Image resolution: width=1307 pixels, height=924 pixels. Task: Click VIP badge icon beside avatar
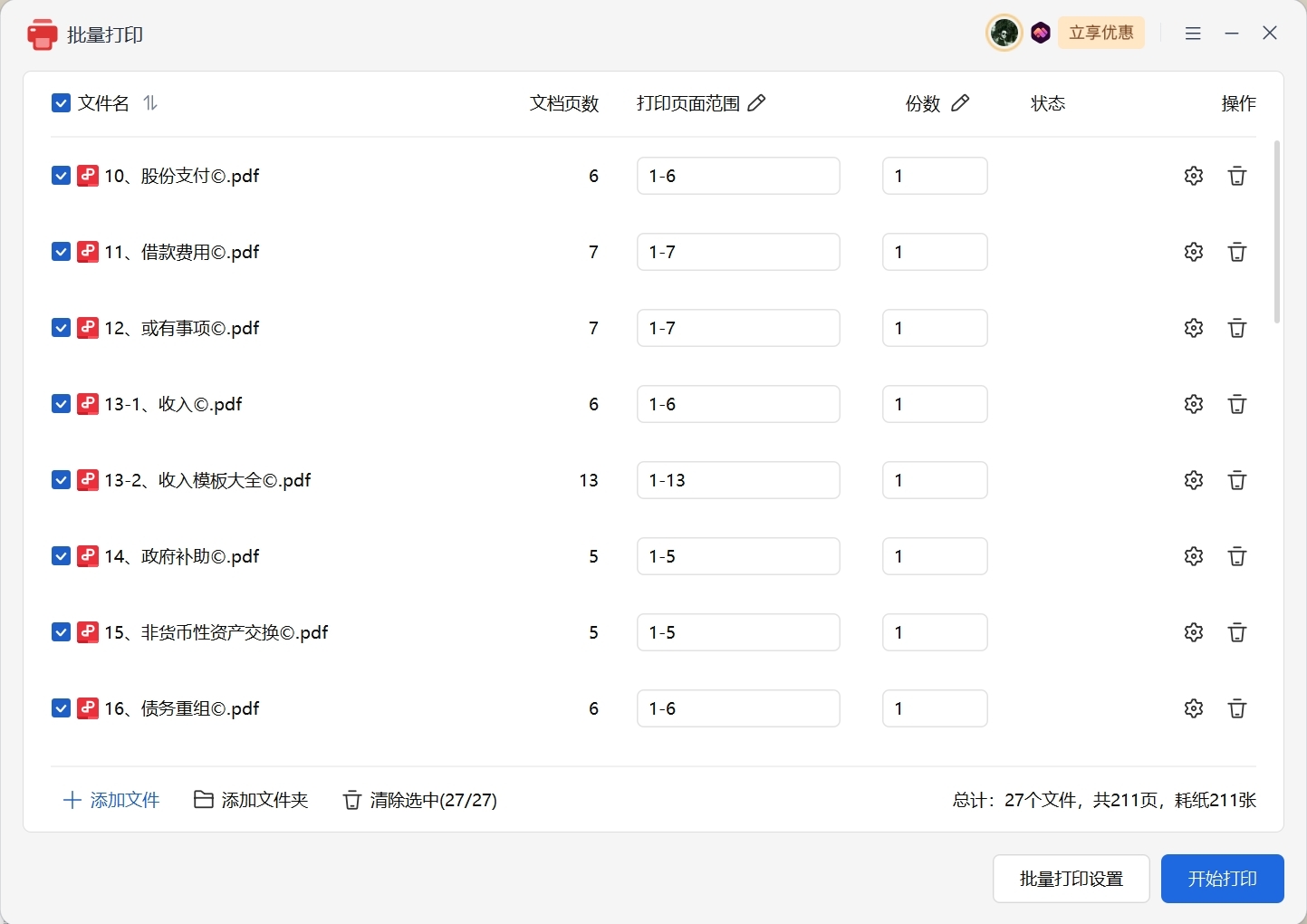click(x=1041, y=34)
